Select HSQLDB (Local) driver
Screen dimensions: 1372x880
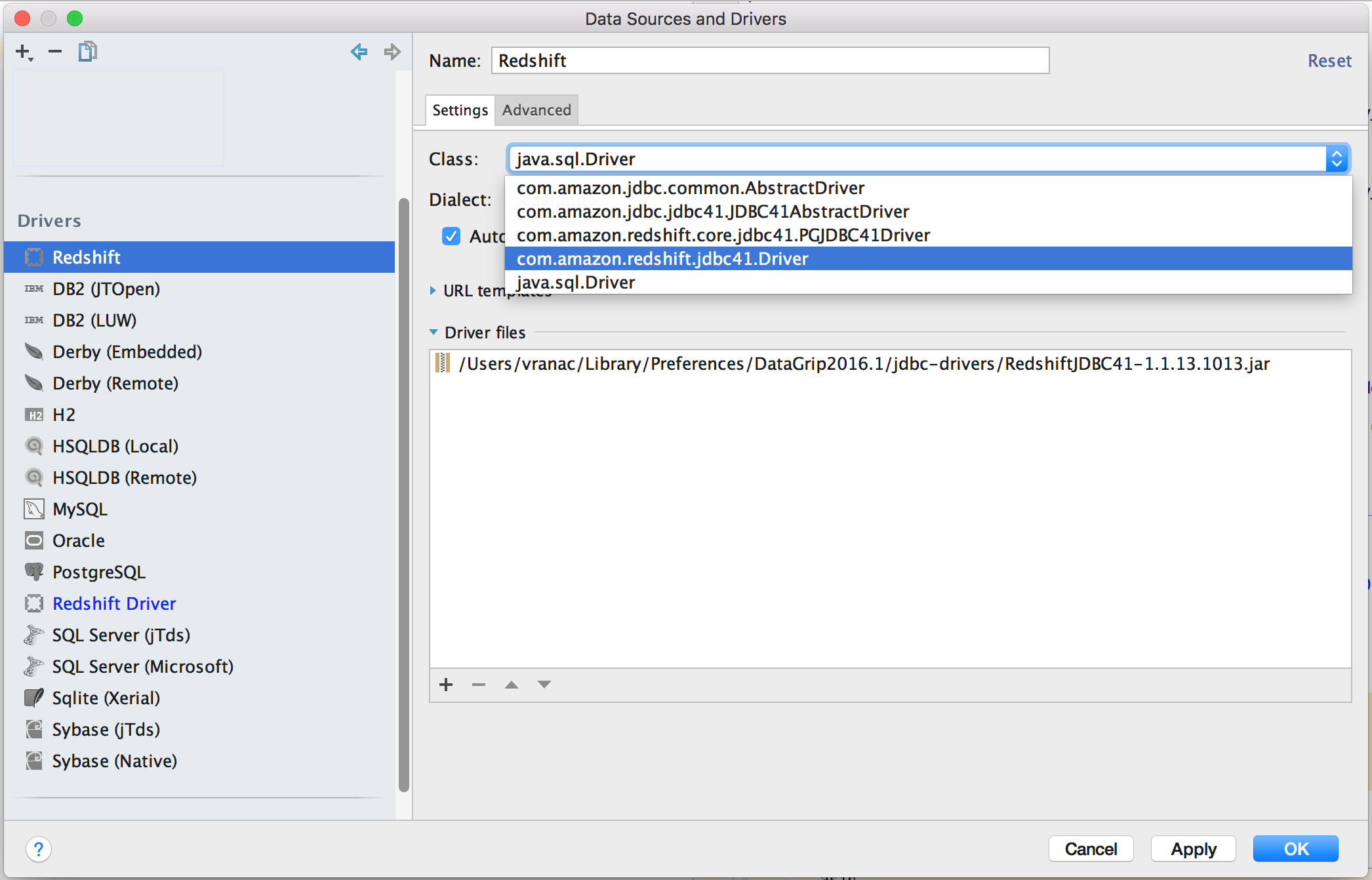(x=199, y=446)
